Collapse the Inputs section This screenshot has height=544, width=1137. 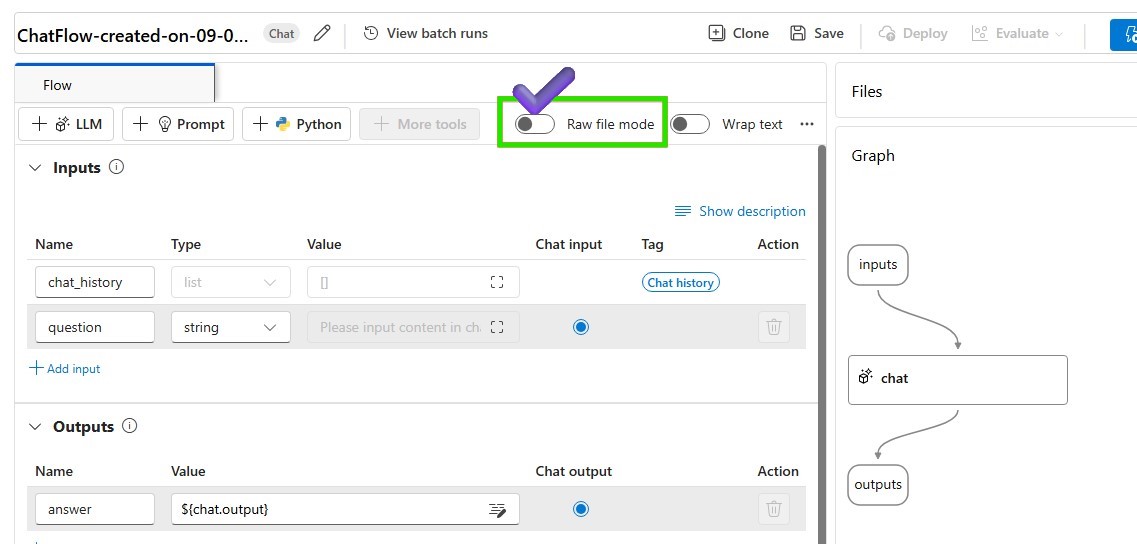[x=36, y=168]
